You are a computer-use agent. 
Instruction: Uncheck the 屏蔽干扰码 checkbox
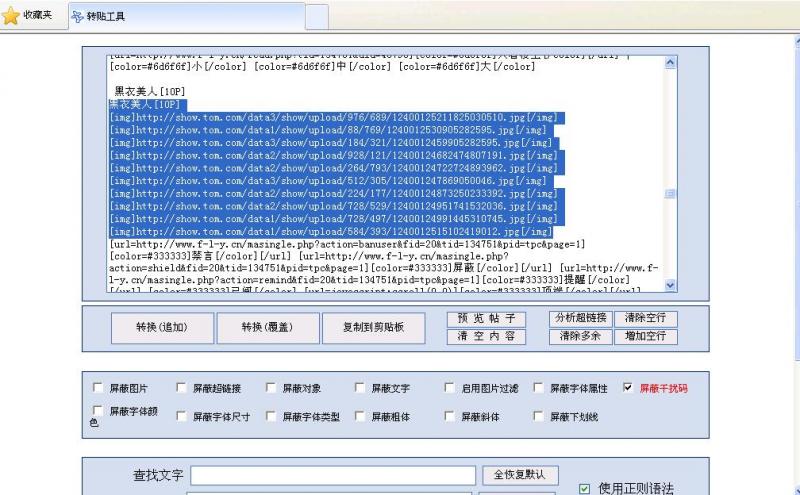coord(628,388)
